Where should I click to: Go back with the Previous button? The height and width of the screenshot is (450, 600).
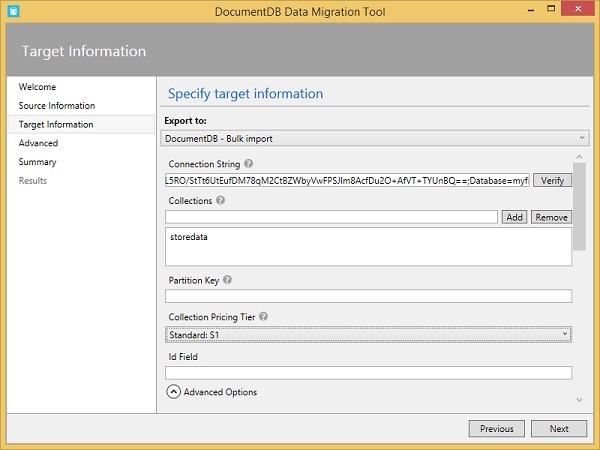[x=496, y=428]
